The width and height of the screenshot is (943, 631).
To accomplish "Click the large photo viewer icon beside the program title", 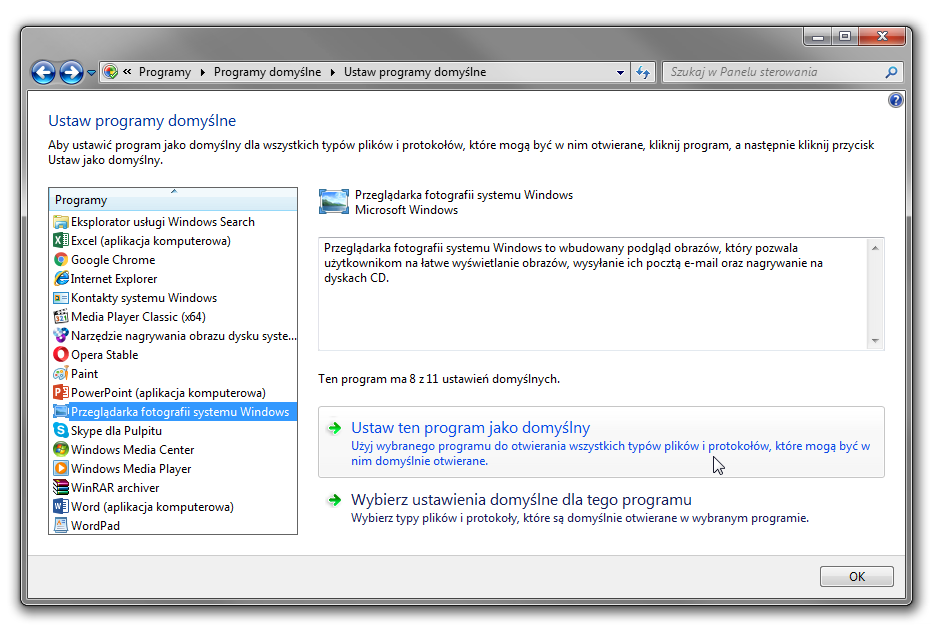I will click(x=334, y=202).
